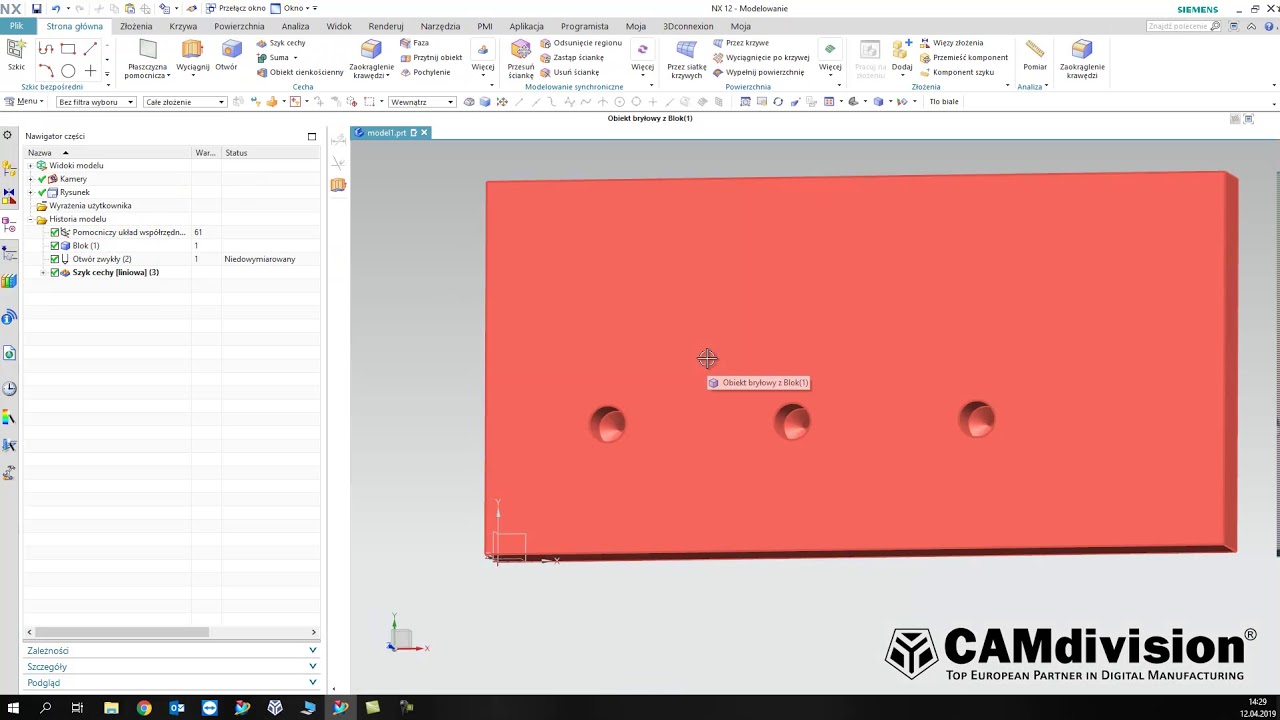1280x720 pixels.
Task: Click the Pochylenie draft tool
Action: point(424,72)
